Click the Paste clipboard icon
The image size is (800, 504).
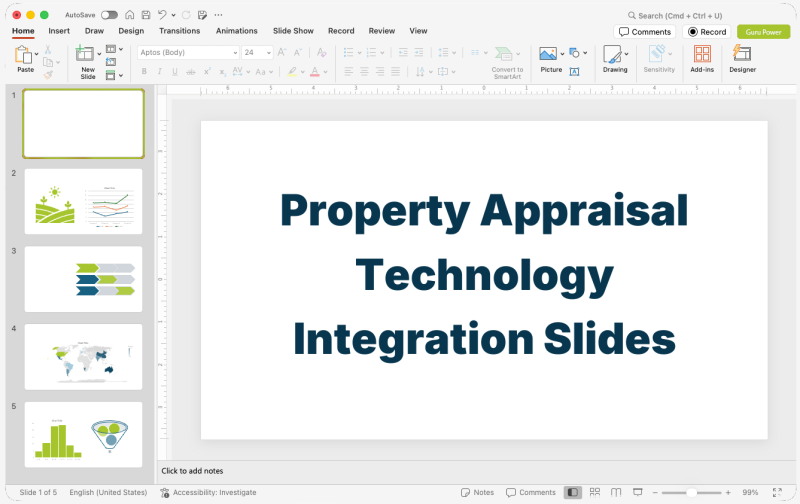pyautogui.click(x=23, y=55)
